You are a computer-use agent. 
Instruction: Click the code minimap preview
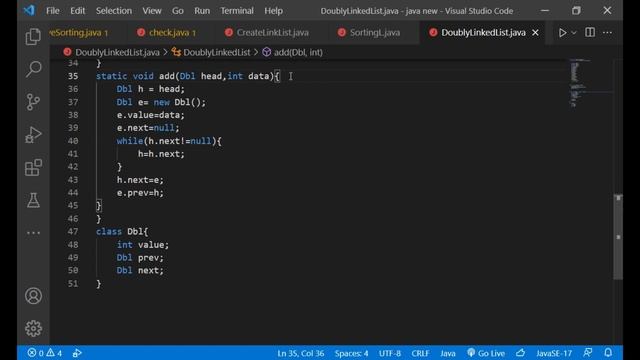[580, 84]
